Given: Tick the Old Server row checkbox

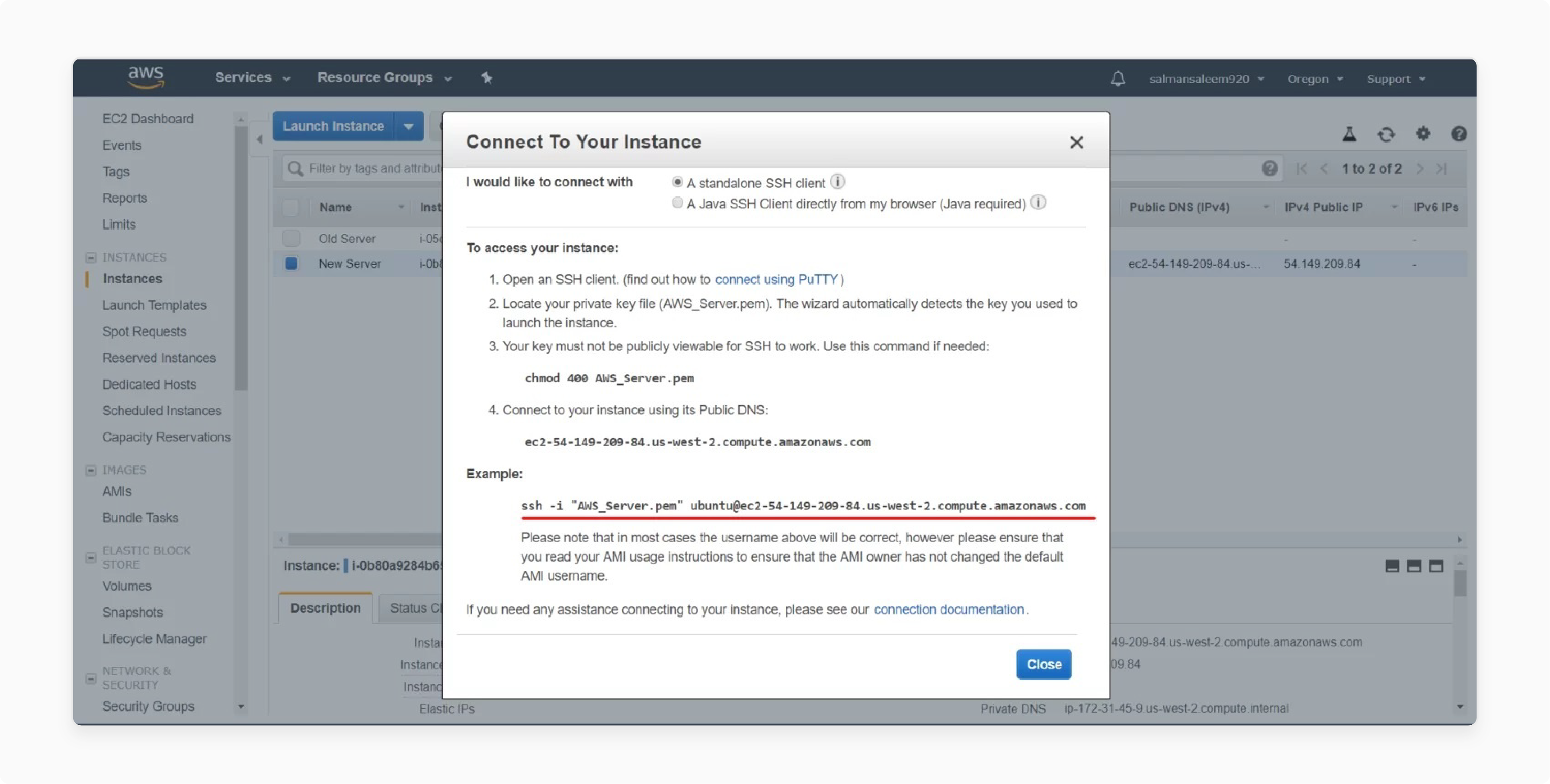Looking at the screenshot, I should [291, 238].
